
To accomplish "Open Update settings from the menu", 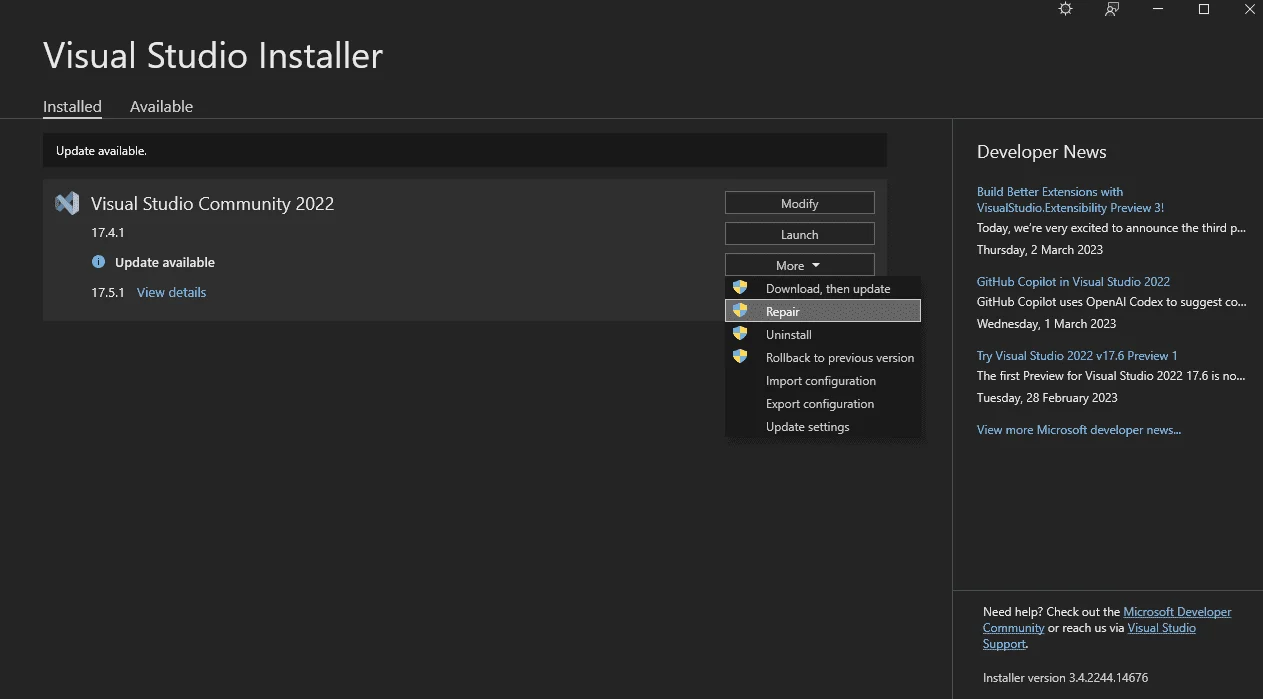I will [x=823, y=426].
